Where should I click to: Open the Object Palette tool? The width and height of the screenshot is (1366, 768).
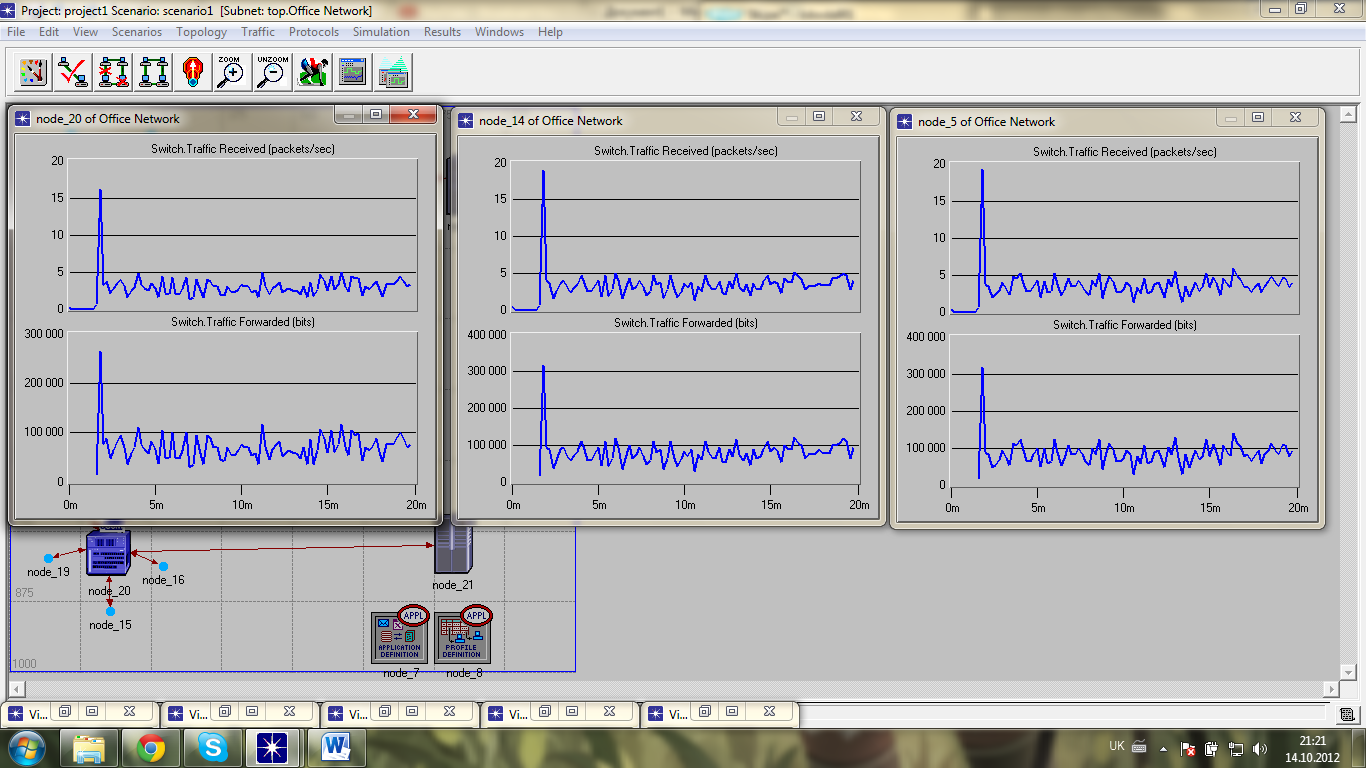33,72
